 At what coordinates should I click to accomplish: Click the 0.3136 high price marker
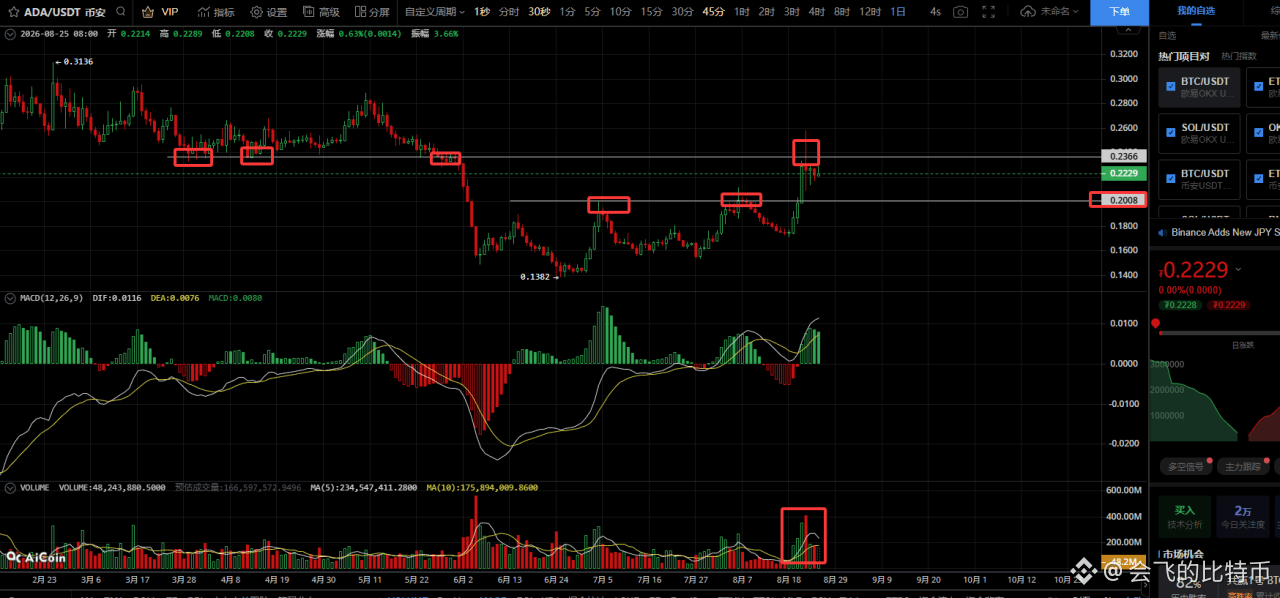click(77, 61)
